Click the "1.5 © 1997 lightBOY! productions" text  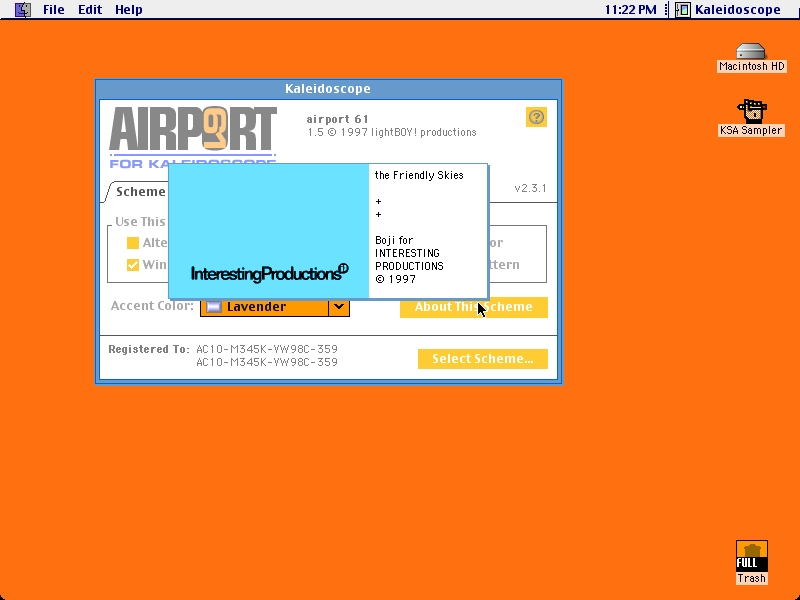392,133
